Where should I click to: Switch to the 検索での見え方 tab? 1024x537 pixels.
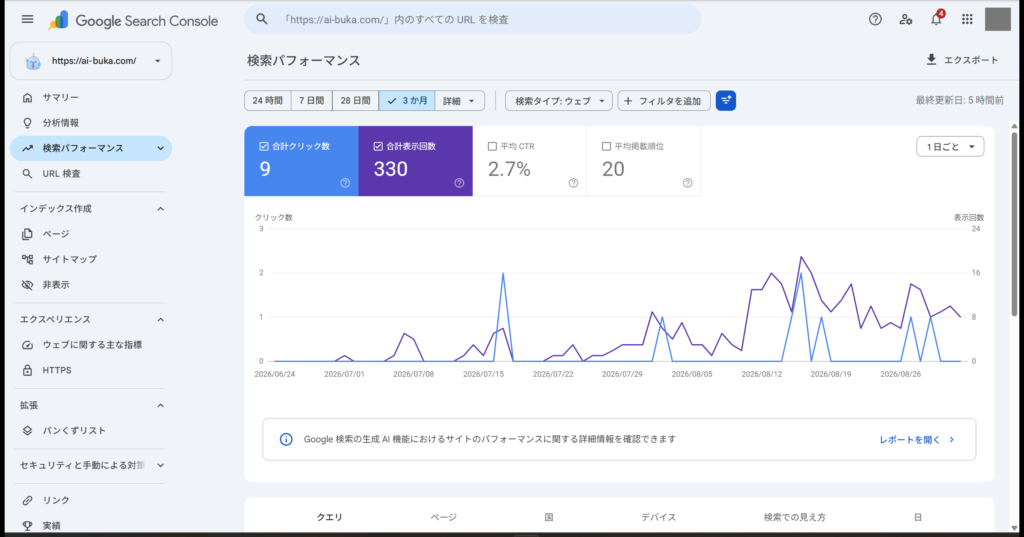(795, 517)
